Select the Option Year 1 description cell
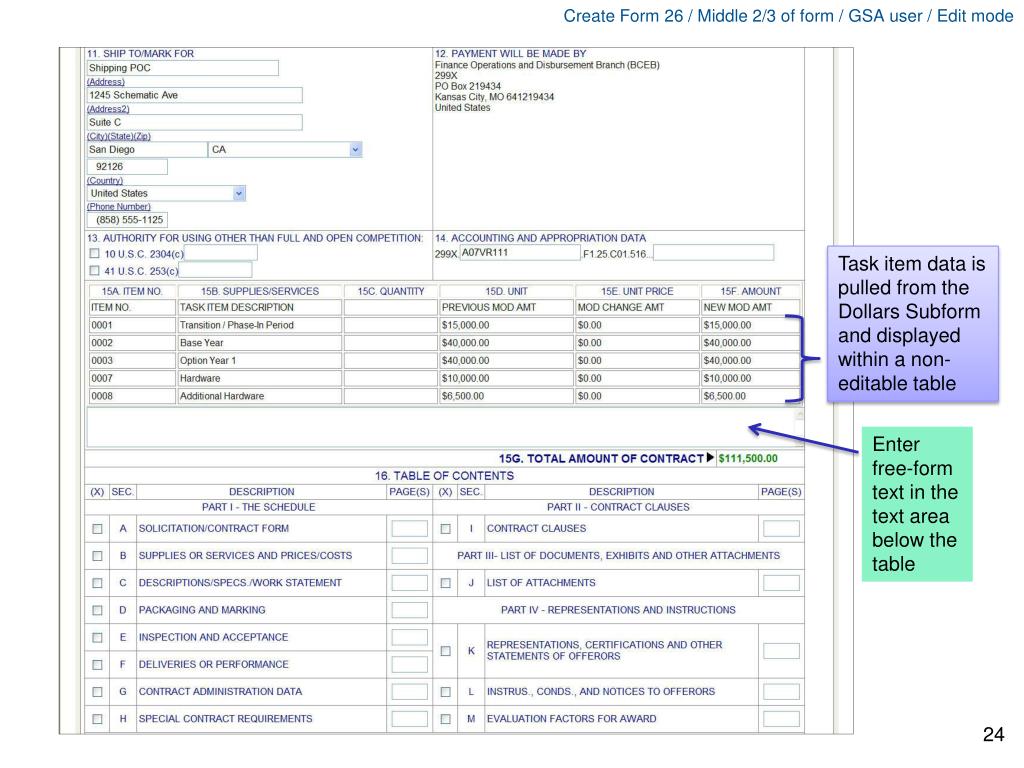Viewport: 1024px width, 768px height. tap(259, 360)
